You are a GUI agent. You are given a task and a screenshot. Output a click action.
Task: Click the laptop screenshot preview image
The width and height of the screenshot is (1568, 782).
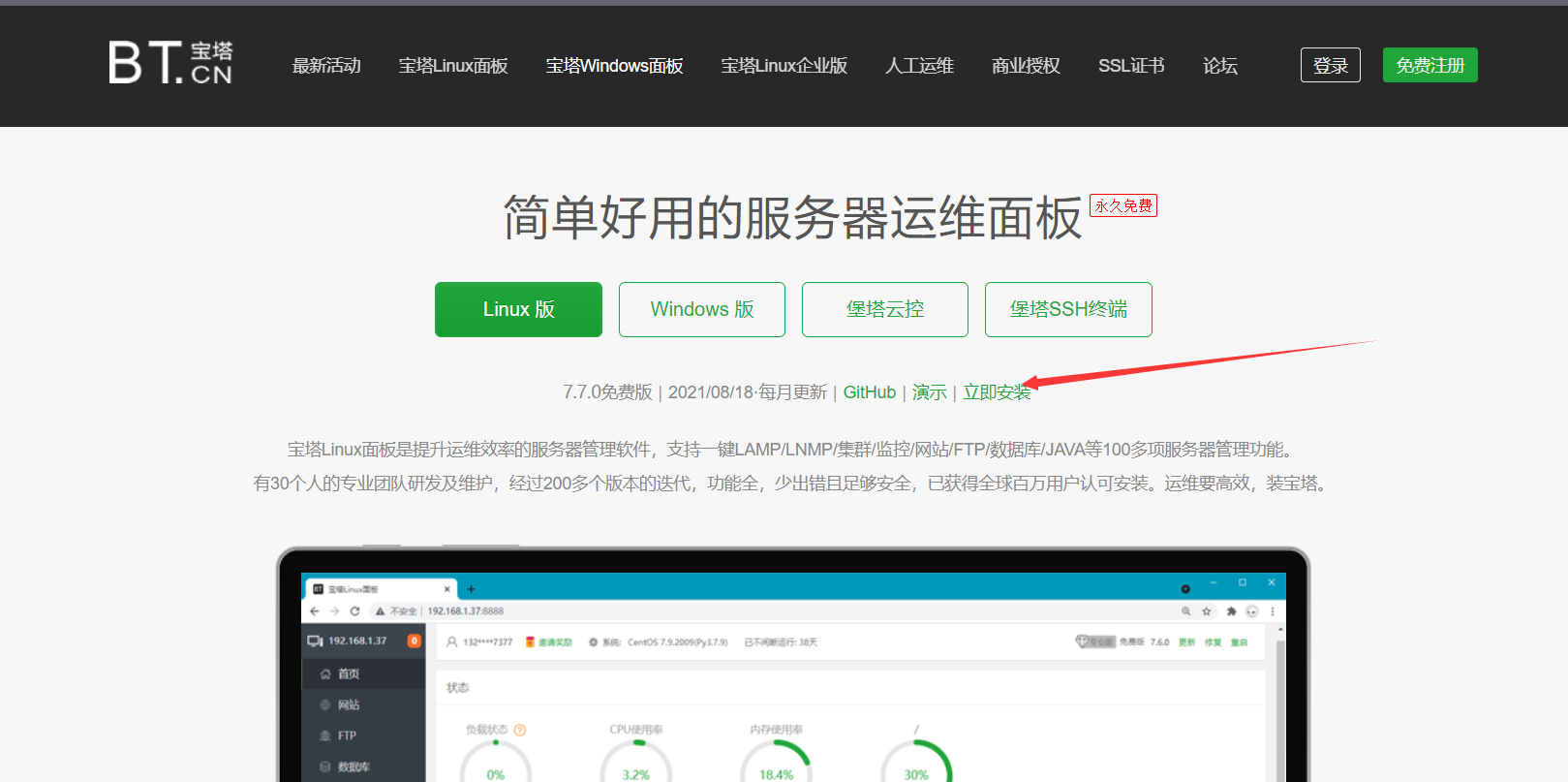click(793, 666)
